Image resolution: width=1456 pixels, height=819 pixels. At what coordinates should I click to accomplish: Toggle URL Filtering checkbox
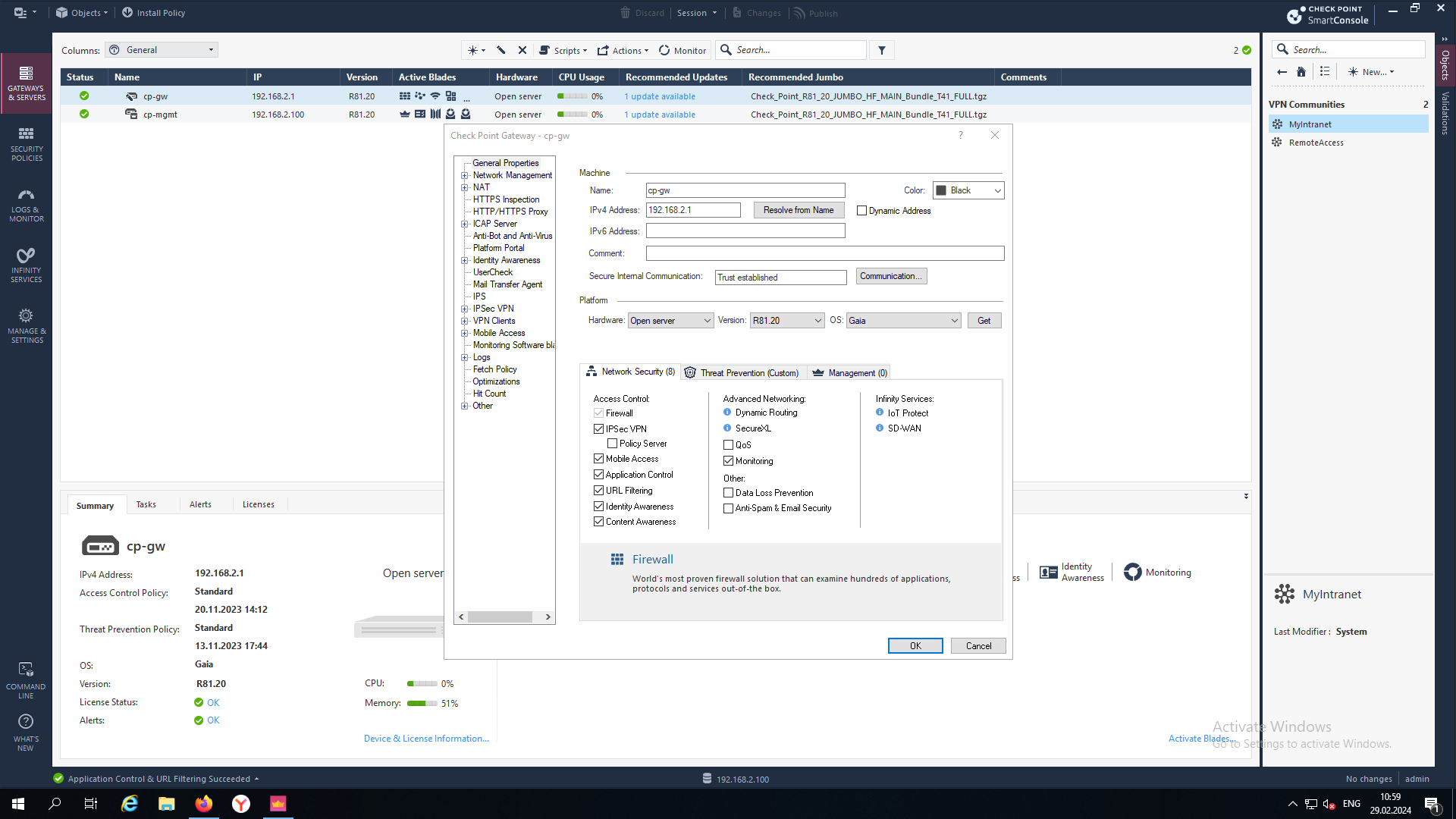click(598, 491)
